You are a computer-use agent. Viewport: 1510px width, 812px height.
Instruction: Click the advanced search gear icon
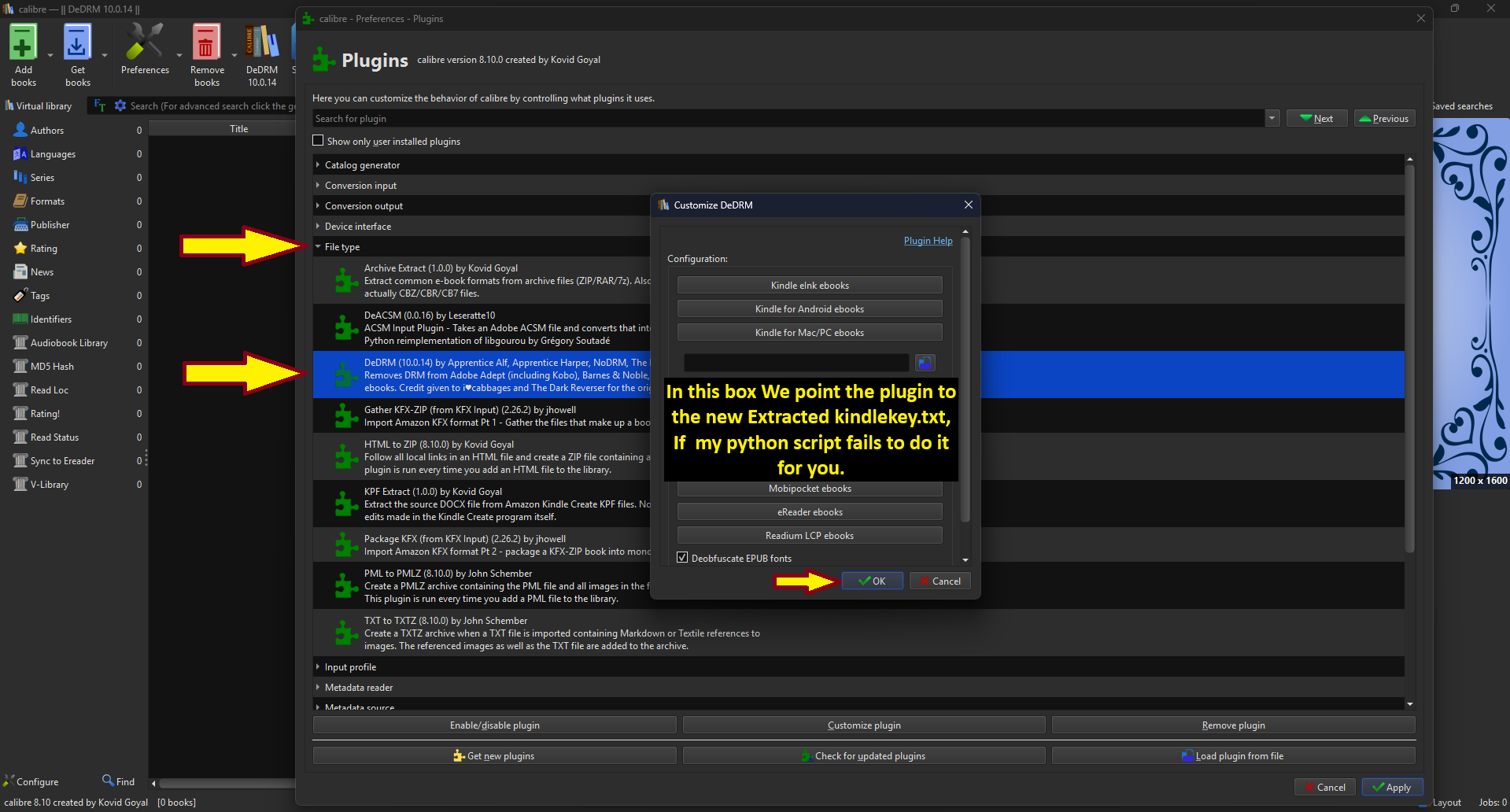pos(120,105)
